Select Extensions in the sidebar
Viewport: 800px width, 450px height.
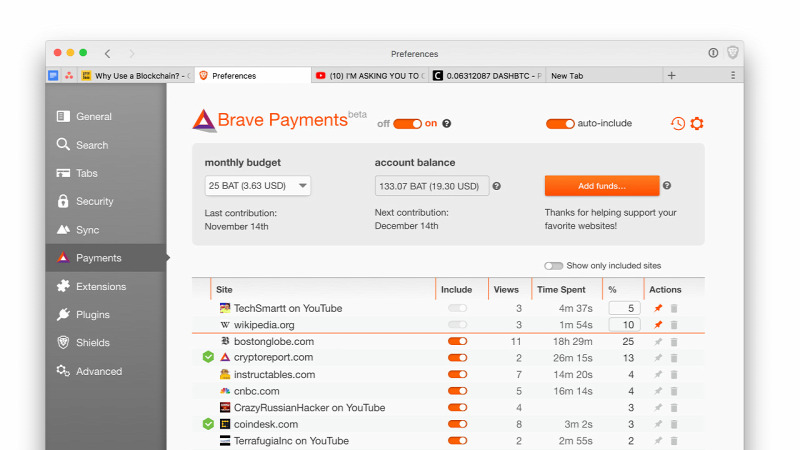point(91,286)
